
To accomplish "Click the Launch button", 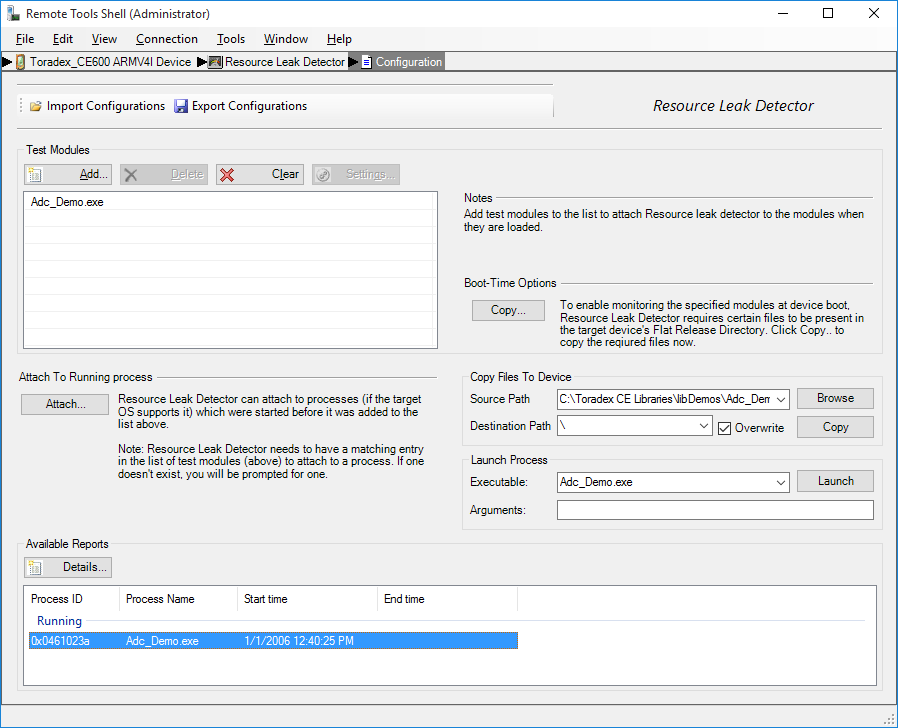I will (835, 481).
